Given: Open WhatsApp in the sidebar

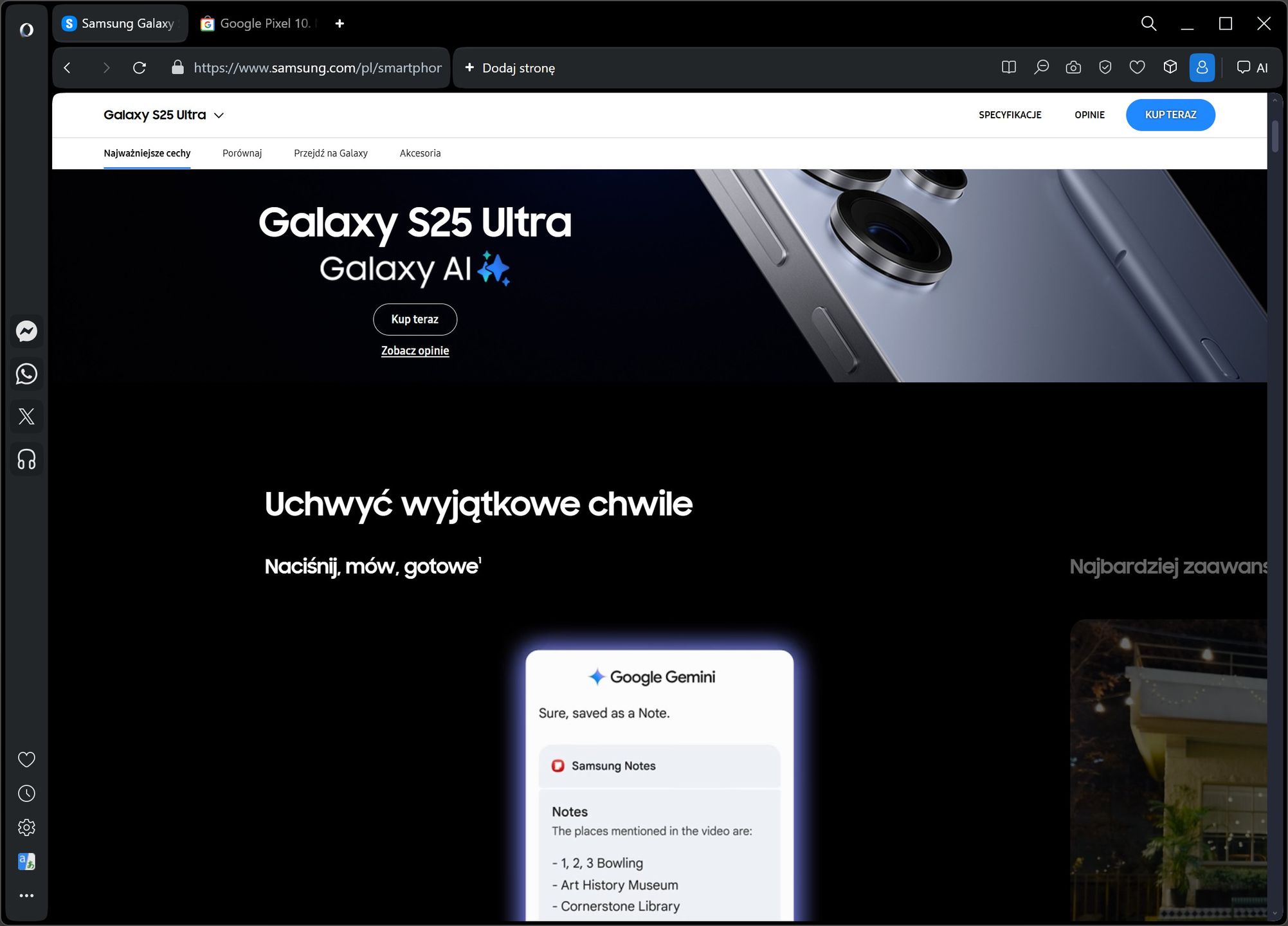Looking at the screenshot, I should click(26, 374).
